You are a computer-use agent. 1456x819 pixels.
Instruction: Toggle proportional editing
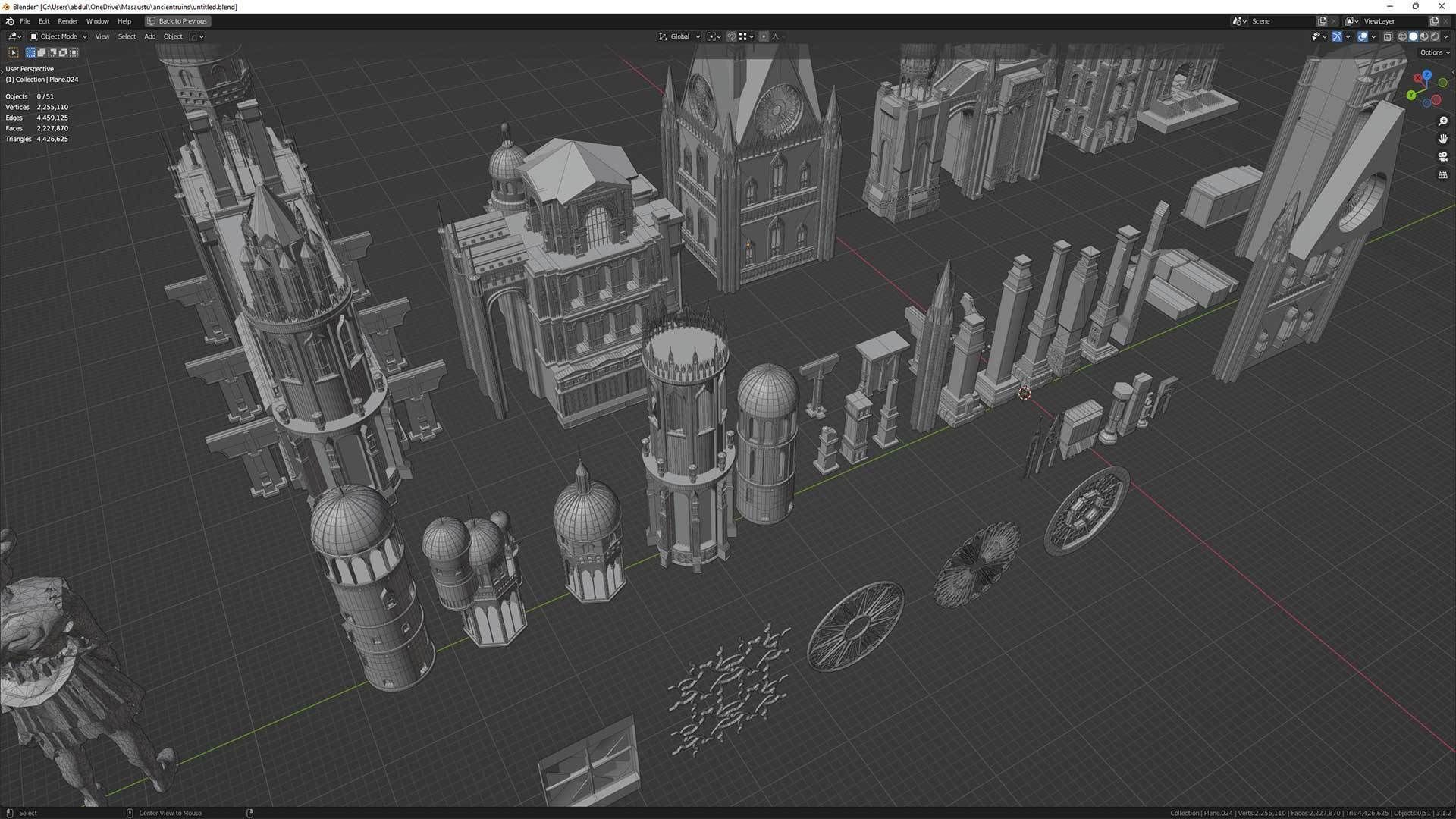pyautogui.click(x=764, y=36)
